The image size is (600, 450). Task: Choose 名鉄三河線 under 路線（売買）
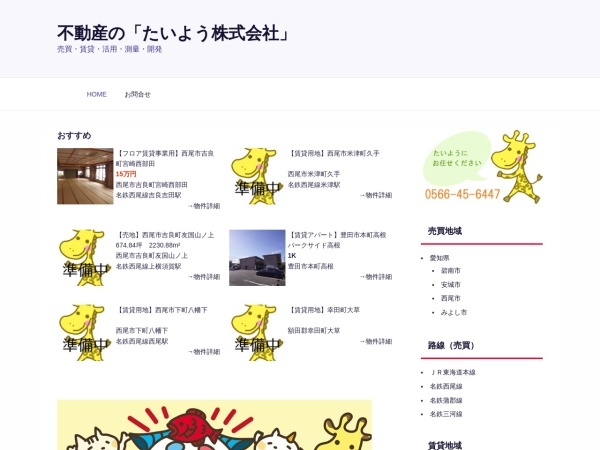(446, 414)
